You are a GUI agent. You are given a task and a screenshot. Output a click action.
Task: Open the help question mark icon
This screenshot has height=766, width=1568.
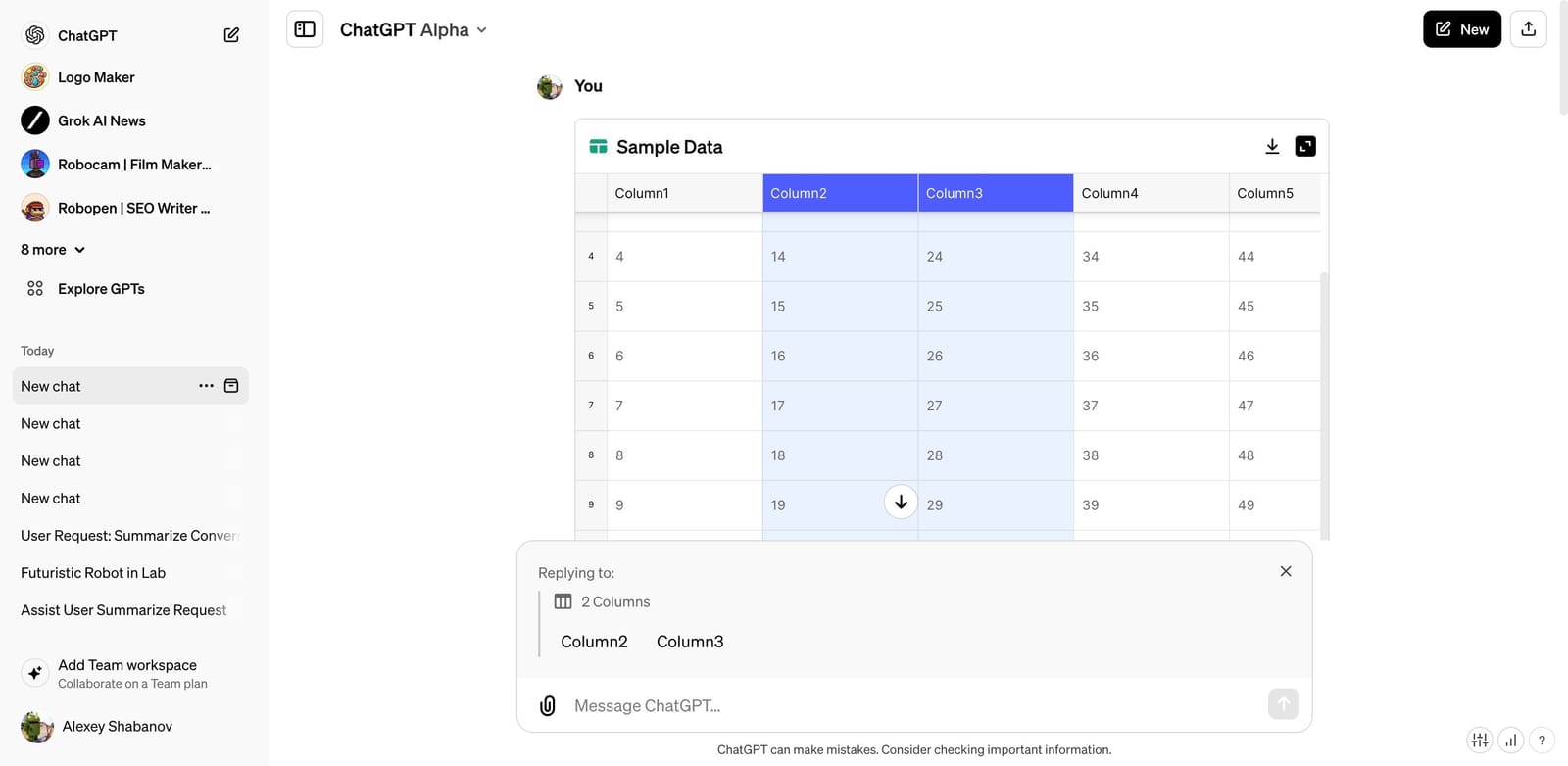point(1542,741)
